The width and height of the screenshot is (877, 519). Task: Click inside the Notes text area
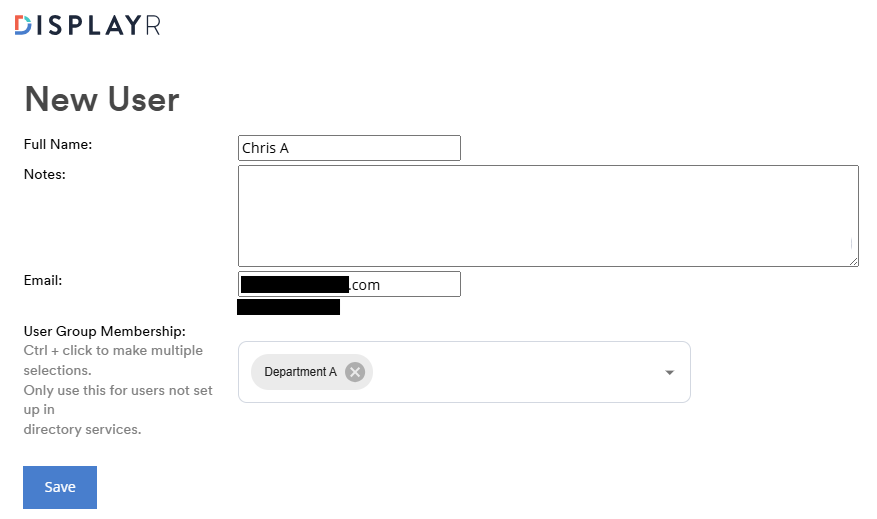click(547, 215)
